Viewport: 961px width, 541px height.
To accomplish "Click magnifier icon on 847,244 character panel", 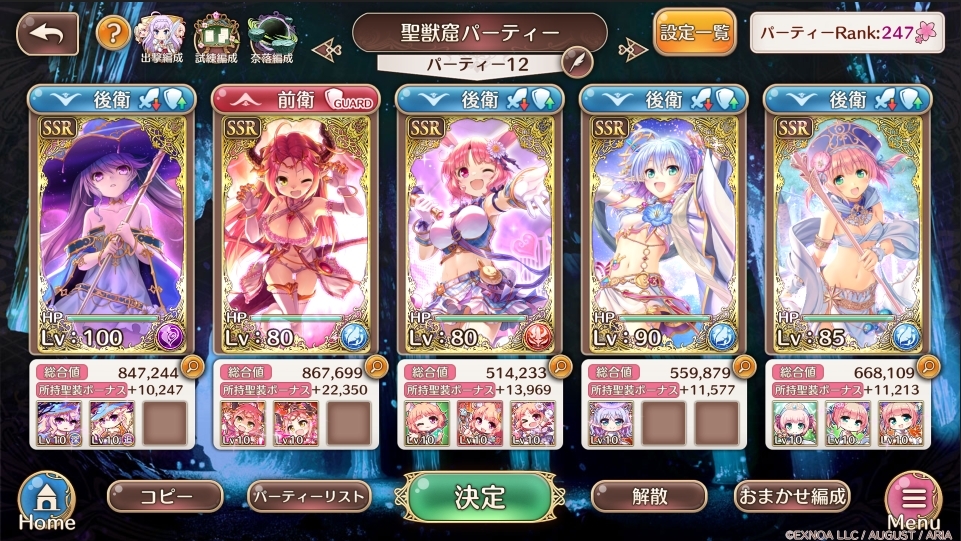I will point(192,366).
